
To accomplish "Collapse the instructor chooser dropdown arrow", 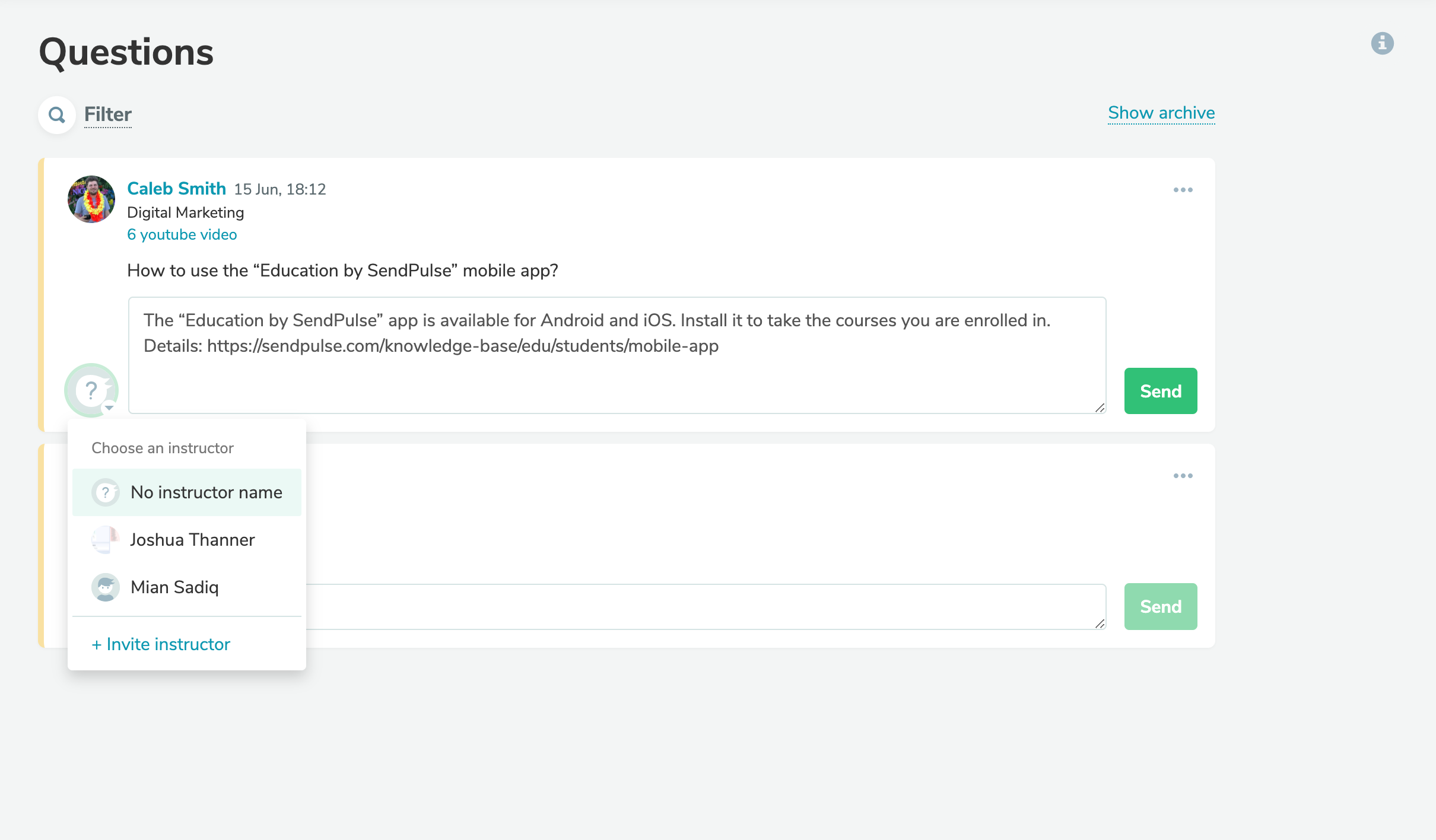I will point(109,408).
